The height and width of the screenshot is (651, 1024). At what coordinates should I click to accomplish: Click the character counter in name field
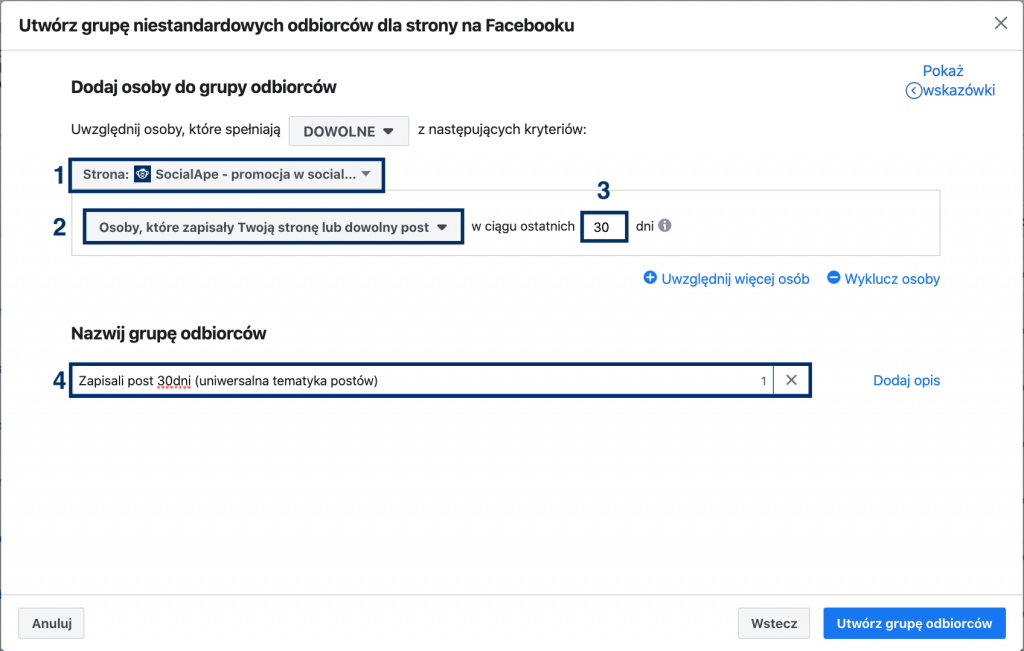coord(764,381)
